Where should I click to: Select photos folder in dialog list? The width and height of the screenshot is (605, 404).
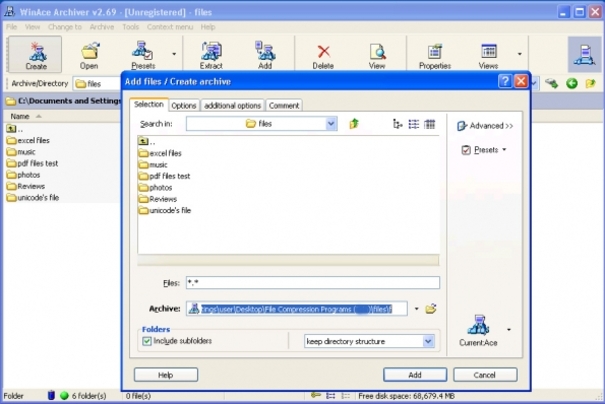pos(155,188)
